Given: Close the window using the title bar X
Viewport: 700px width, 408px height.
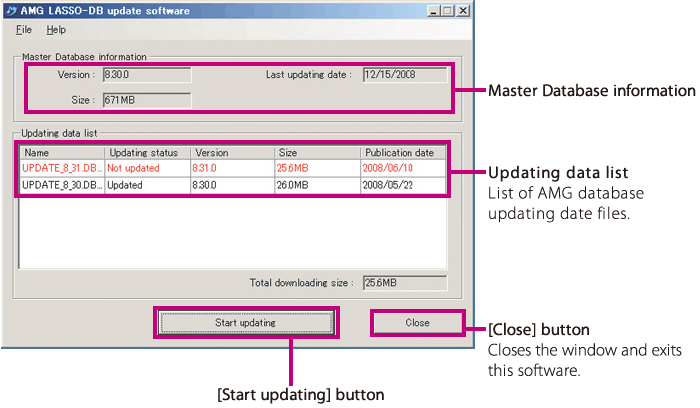Looking at the screenshot, I should 461,10.
